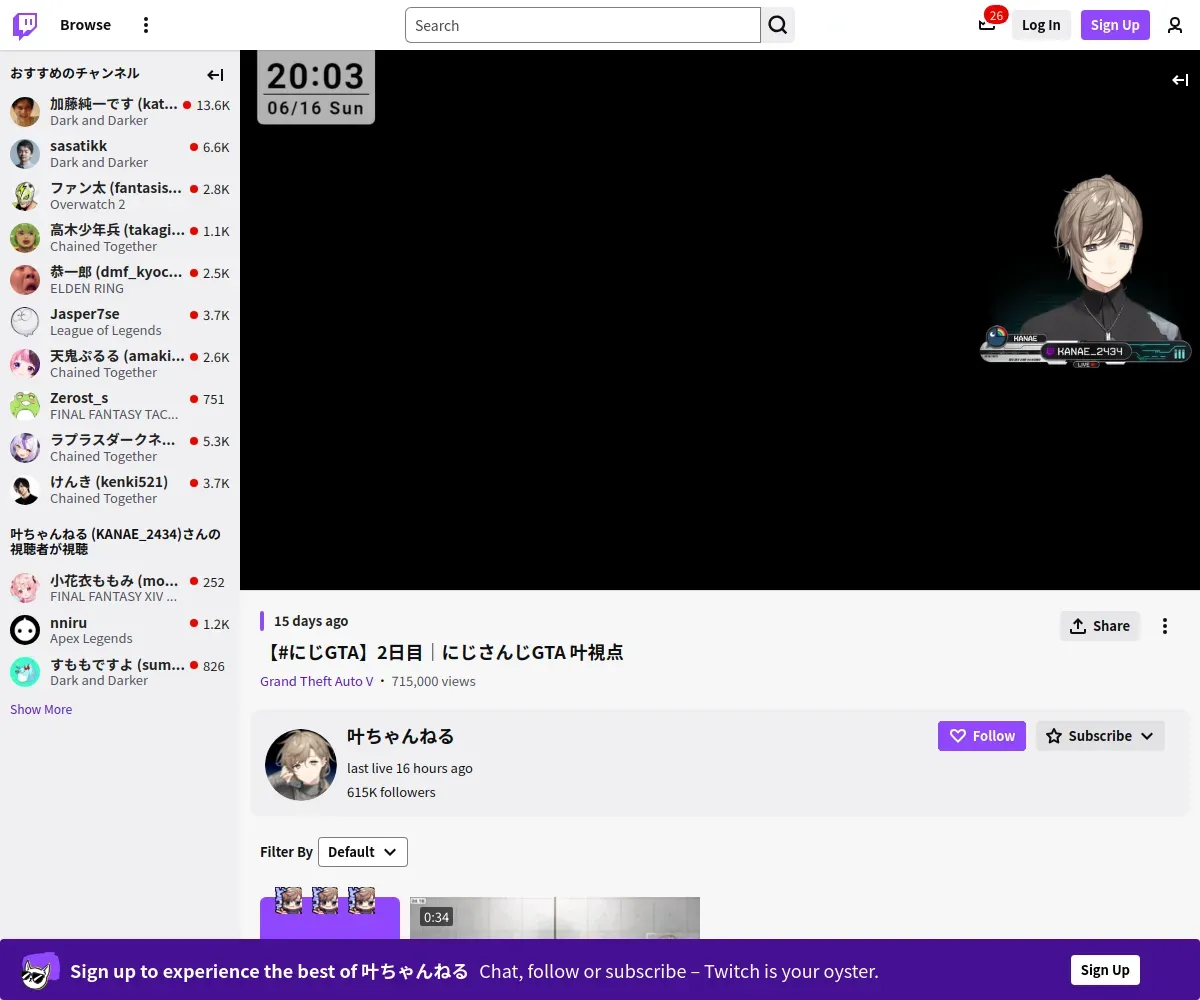Open sasatikk Dark and Darker stream
This screenshot has height=1000, width=1200.
coord(120,154)
